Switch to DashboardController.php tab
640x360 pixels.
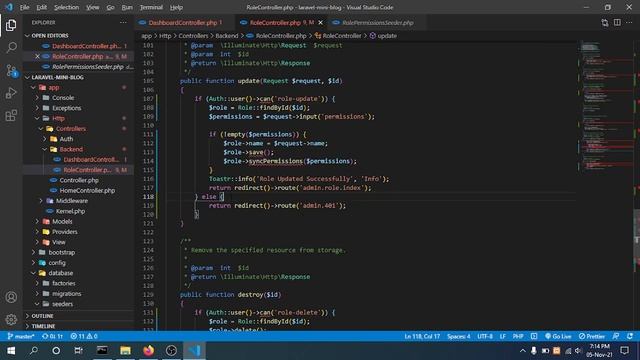point(185,23)
